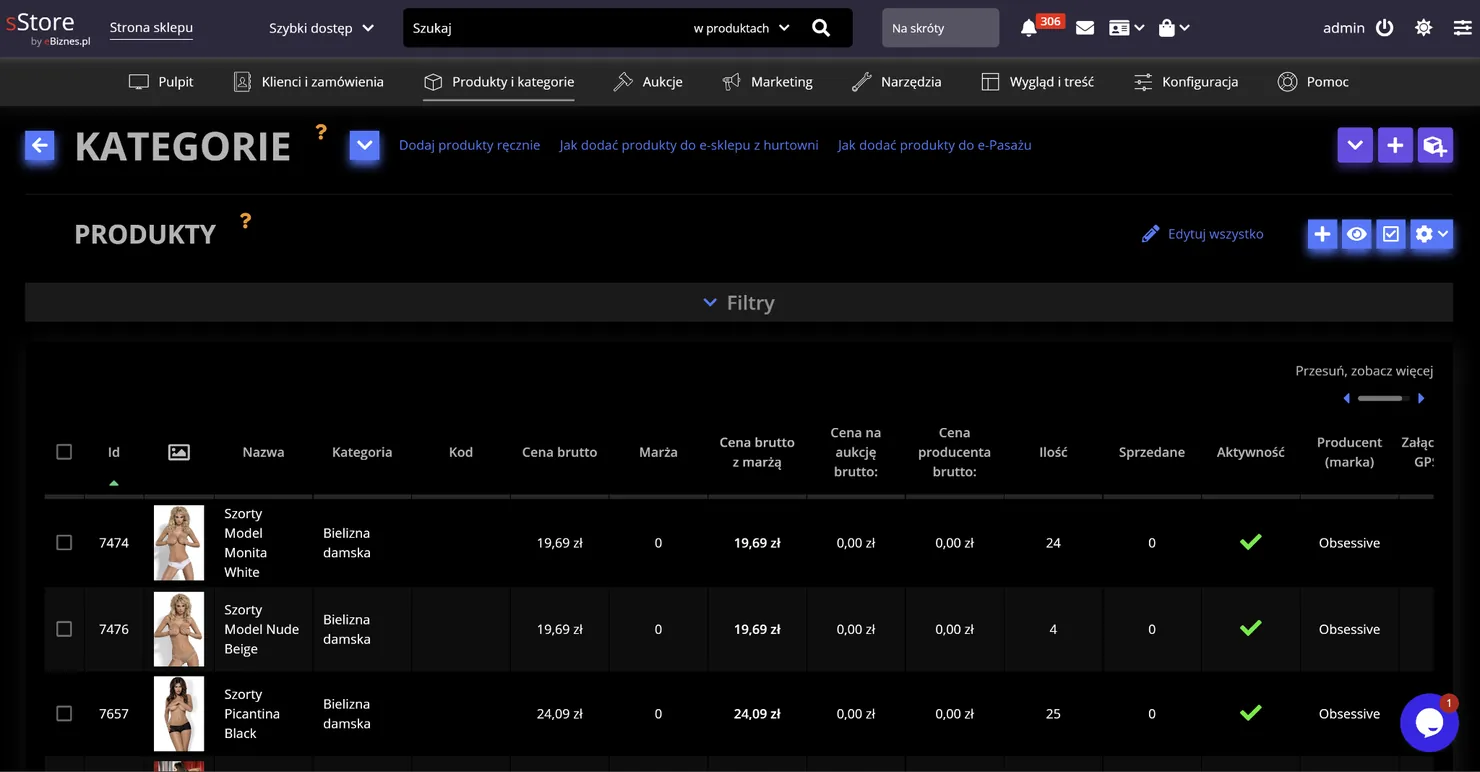Open the ID card dropdown in top bar
1480x772 pixels.
click(x=1126, y=28)
